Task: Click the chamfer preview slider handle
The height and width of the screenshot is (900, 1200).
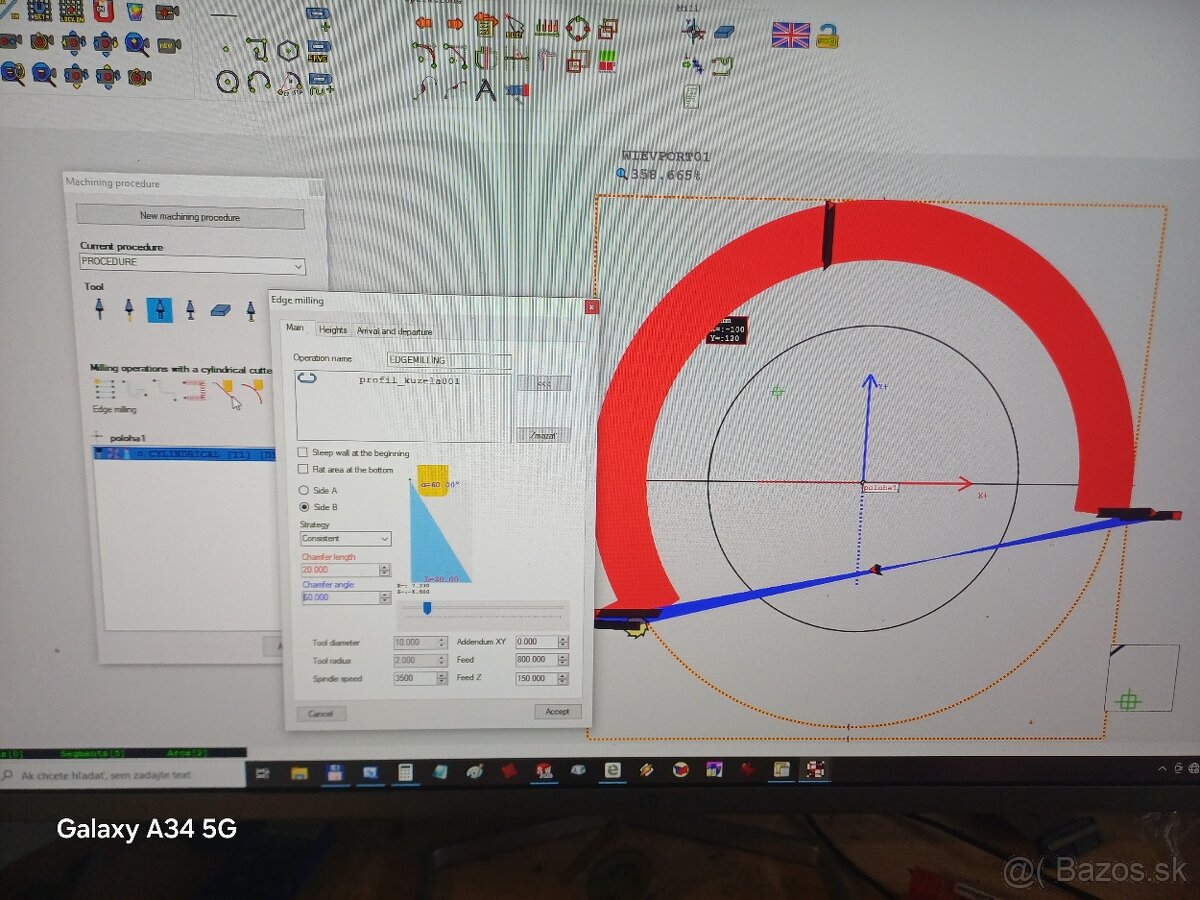Action: (x=428, y=607)
